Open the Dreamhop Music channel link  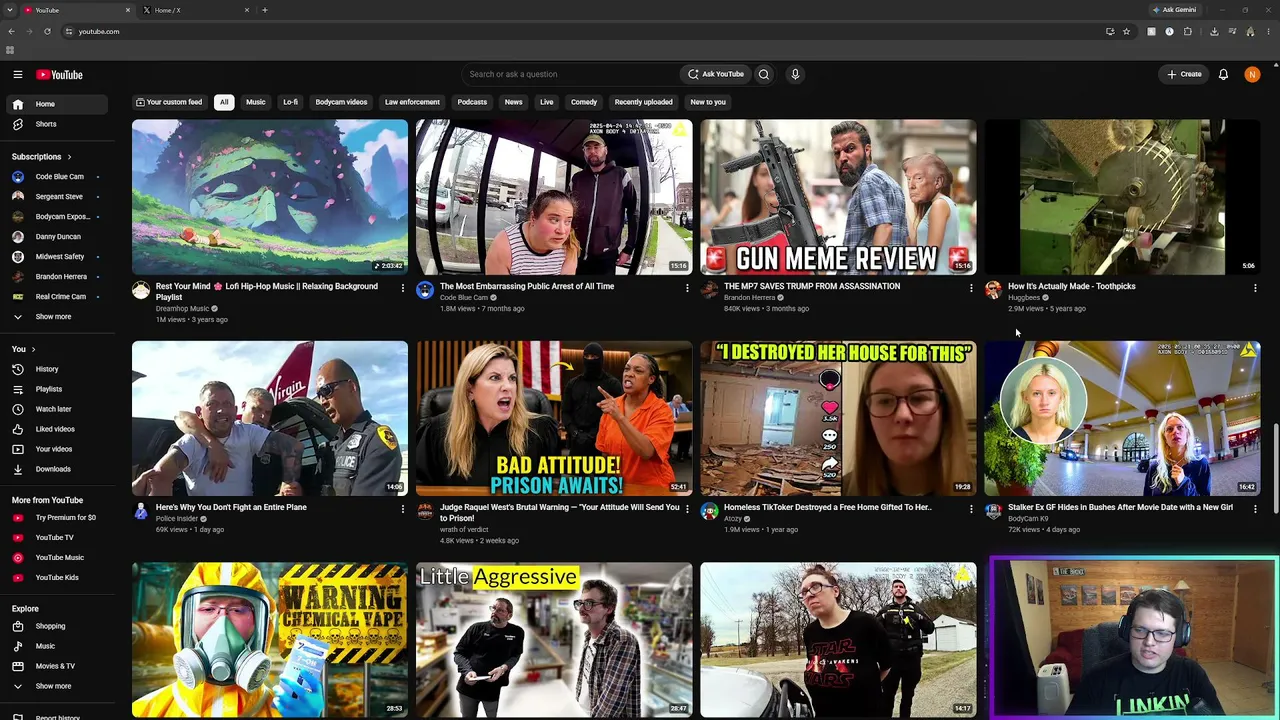tap(182, 309)
